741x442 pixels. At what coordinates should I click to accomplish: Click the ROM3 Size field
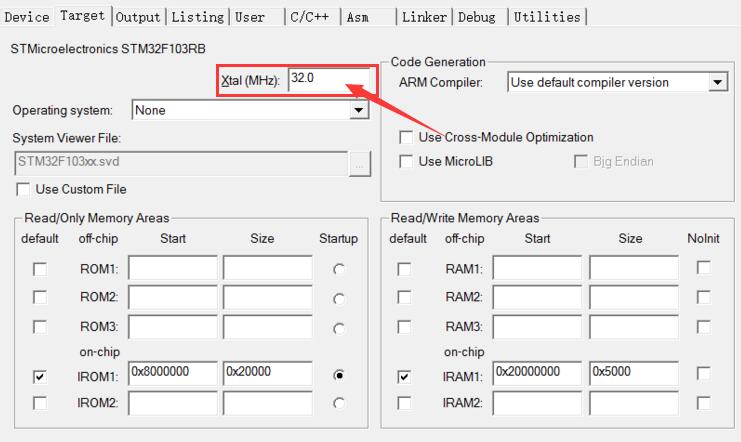[x=267, y=326]
